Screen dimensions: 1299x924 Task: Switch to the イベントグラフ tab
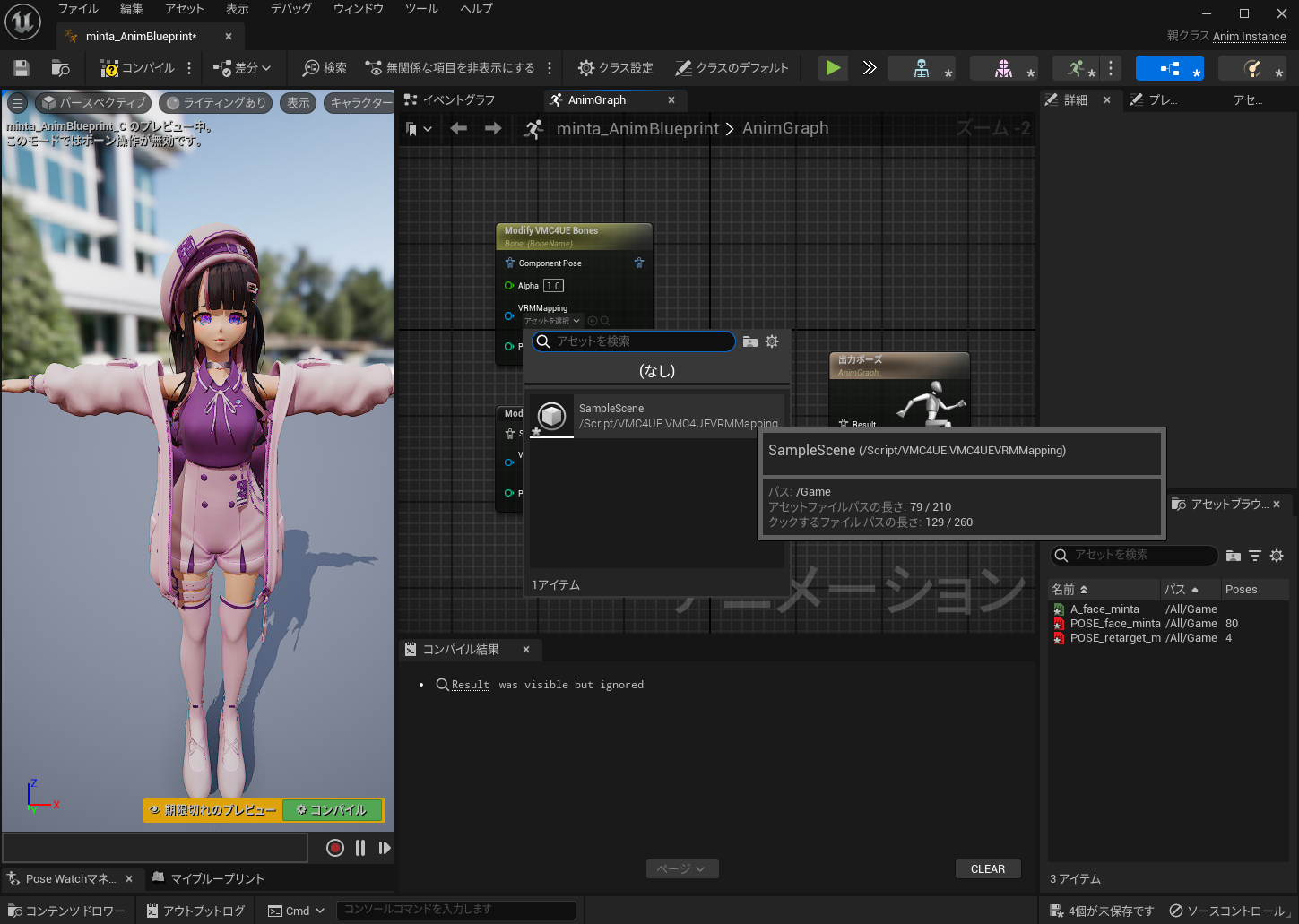tap(458, 100)
